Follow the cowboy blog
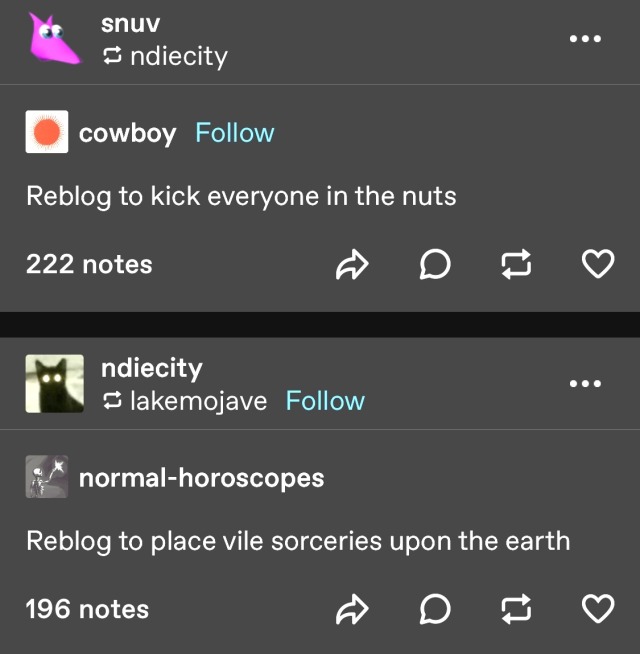640x654 pixels. 235,133
